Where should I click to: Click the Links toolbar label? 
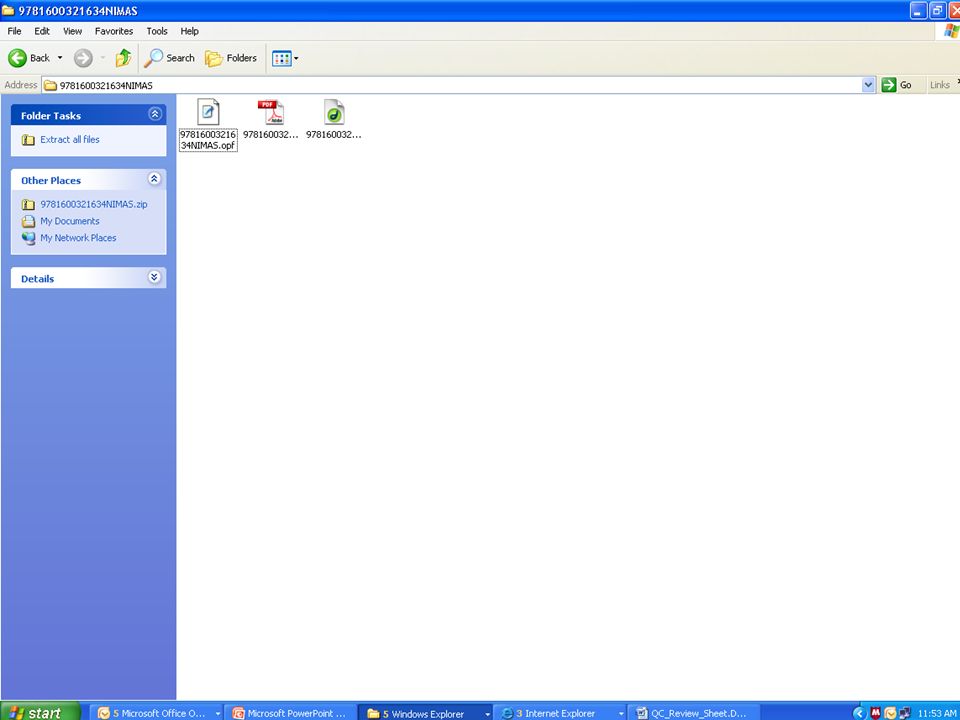(x=940, y=85)
